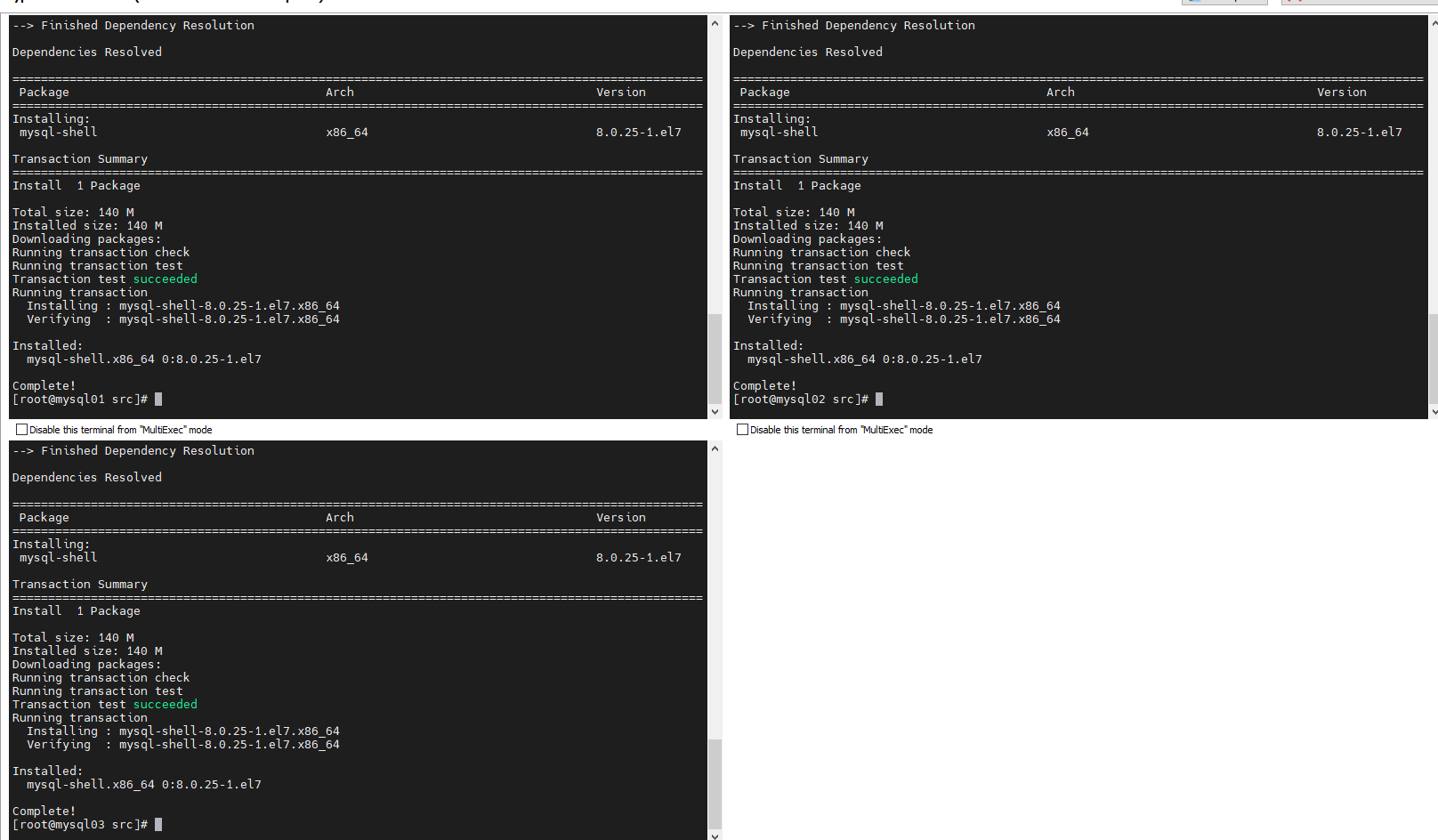Click the scroll-down arrow of the mysql02 terminal

[1434, 411]
